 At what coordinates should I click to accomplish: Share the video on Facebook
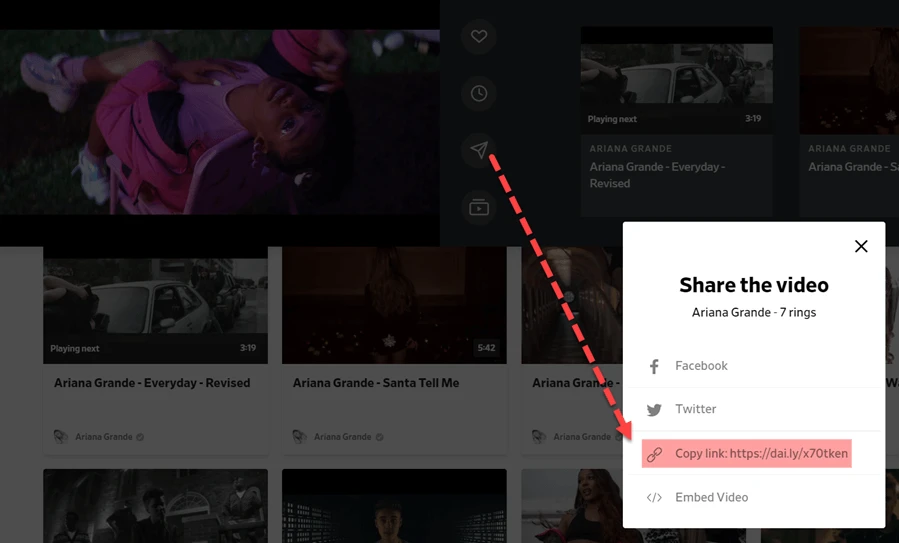(701, 366)
